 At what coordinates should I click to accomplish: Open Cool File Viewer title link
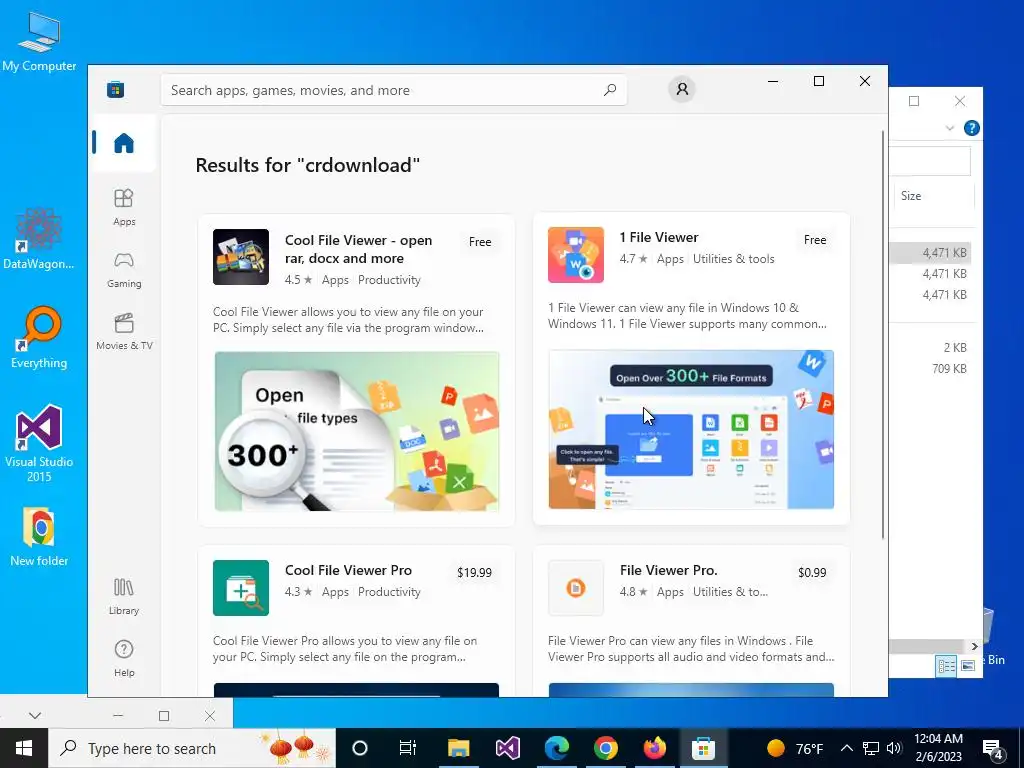click(359, 249)
